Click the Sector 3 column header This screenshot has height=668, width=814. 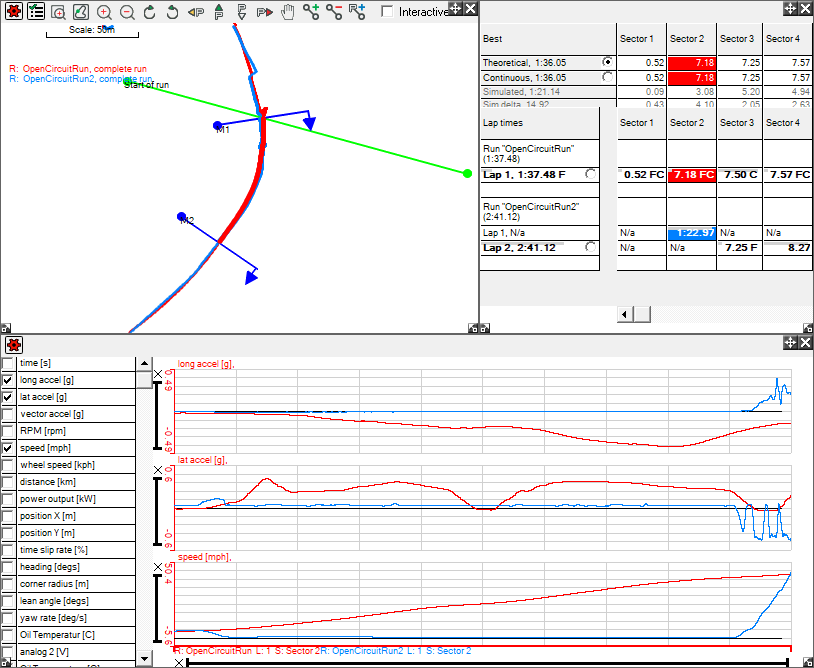pos(736,39)
